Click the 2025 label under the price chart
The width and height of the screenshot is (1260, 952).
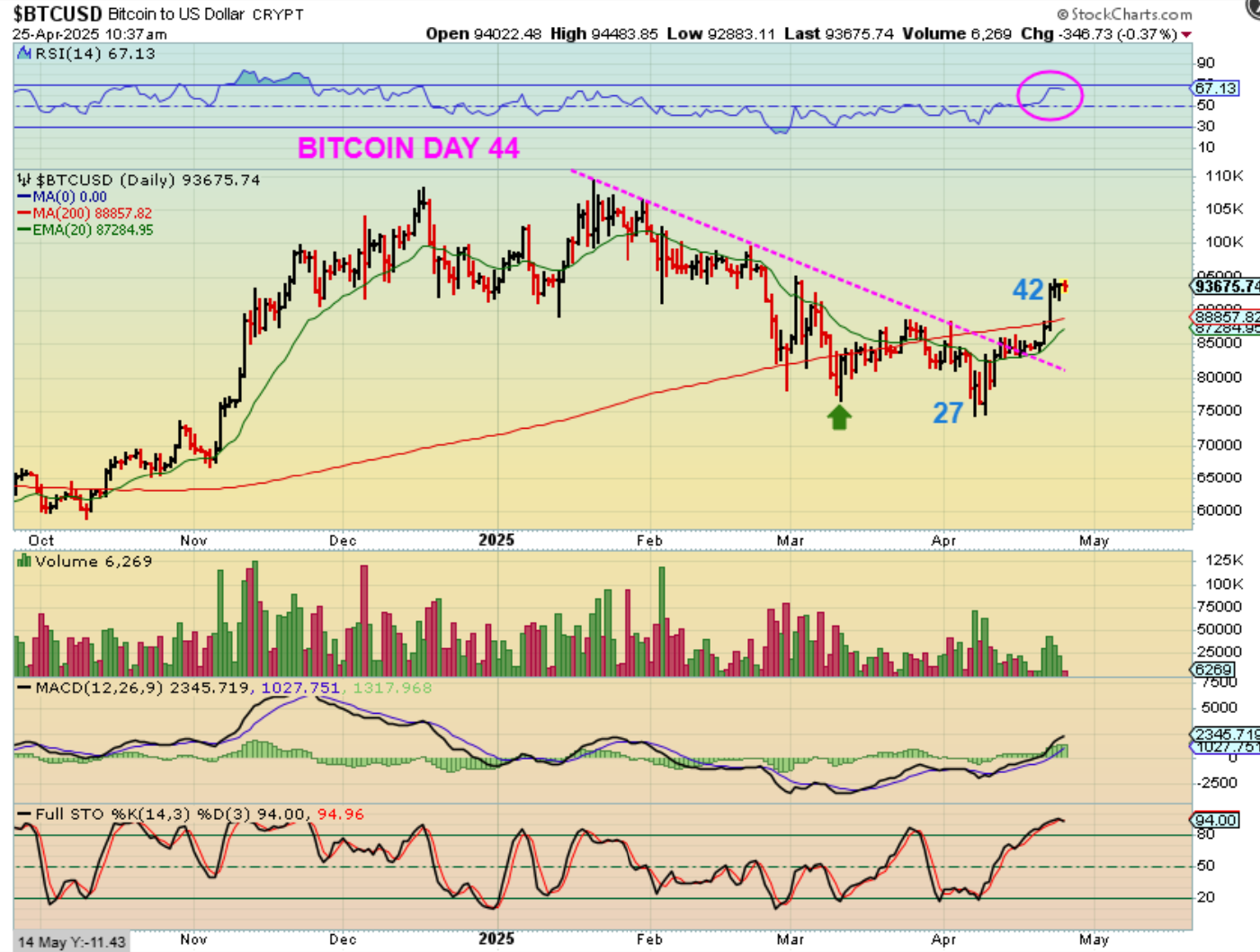pos(496,539)
